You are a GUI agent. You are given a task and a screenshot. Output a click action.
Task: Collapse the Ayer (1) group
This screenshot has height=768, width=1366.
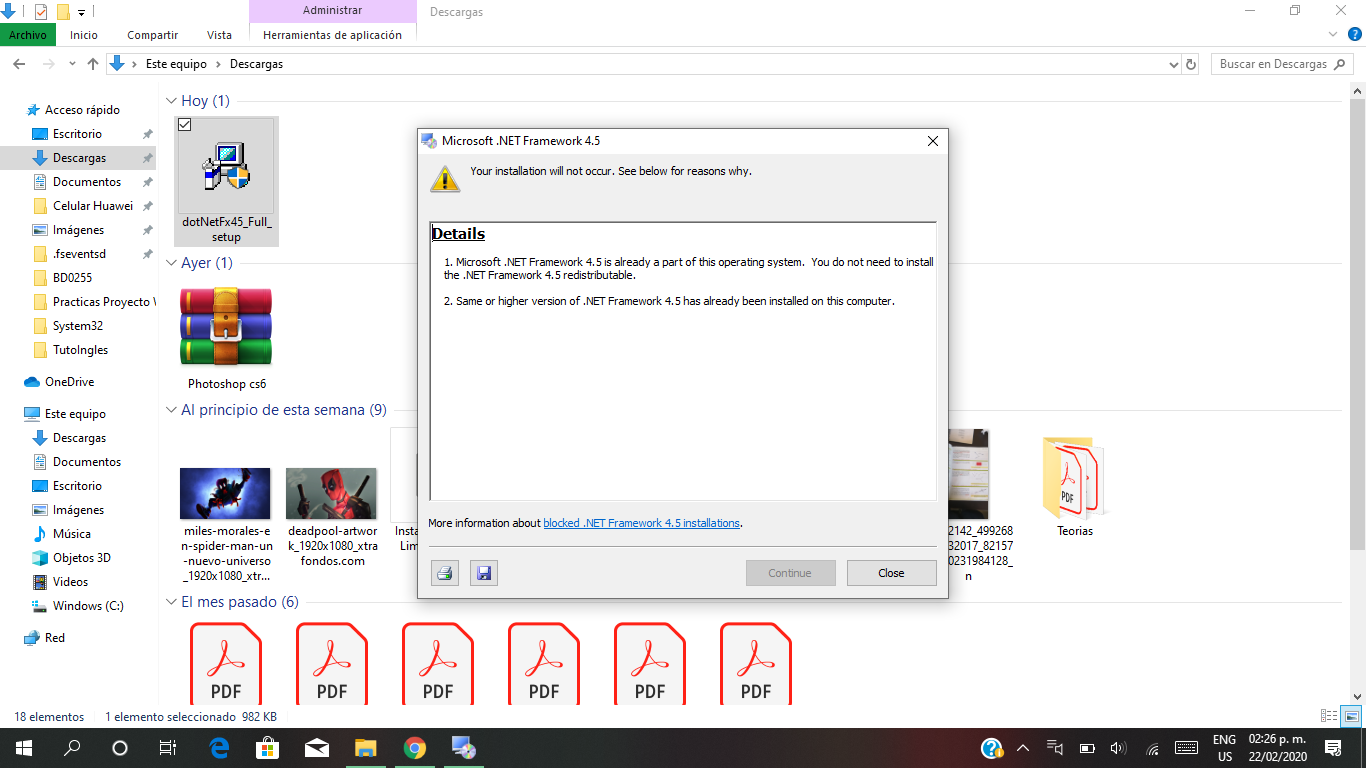click(171, 263)
